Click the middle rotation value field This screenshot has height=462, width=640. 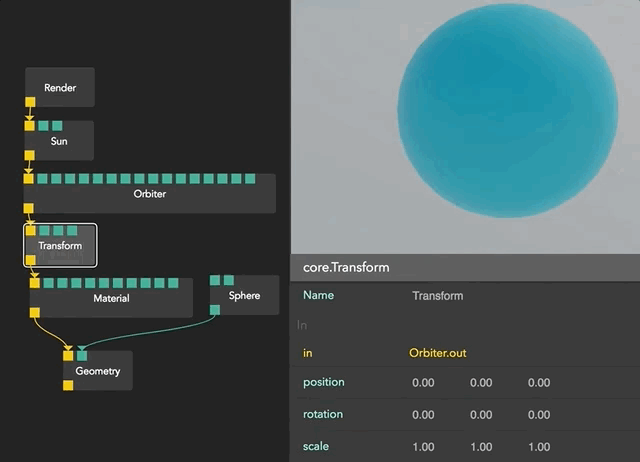(x=481, y=415)
